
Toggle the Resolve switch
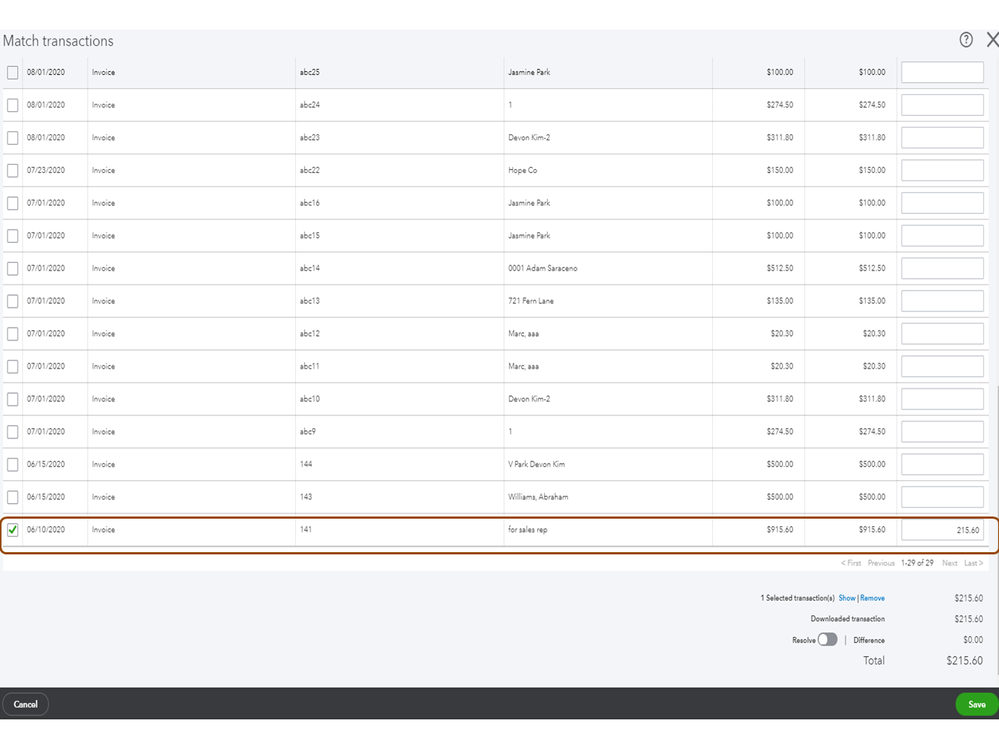click(827, 640)
